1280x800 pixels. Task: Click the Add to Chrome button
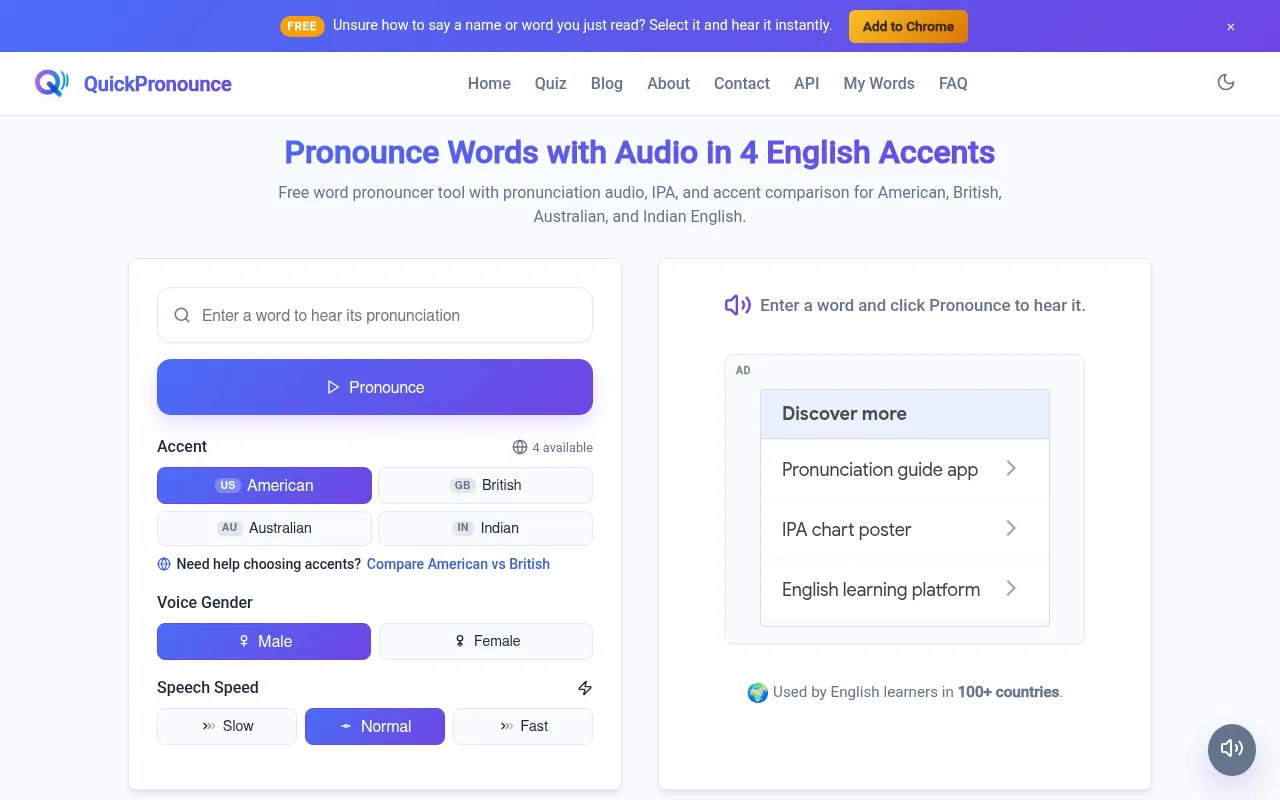908,27
